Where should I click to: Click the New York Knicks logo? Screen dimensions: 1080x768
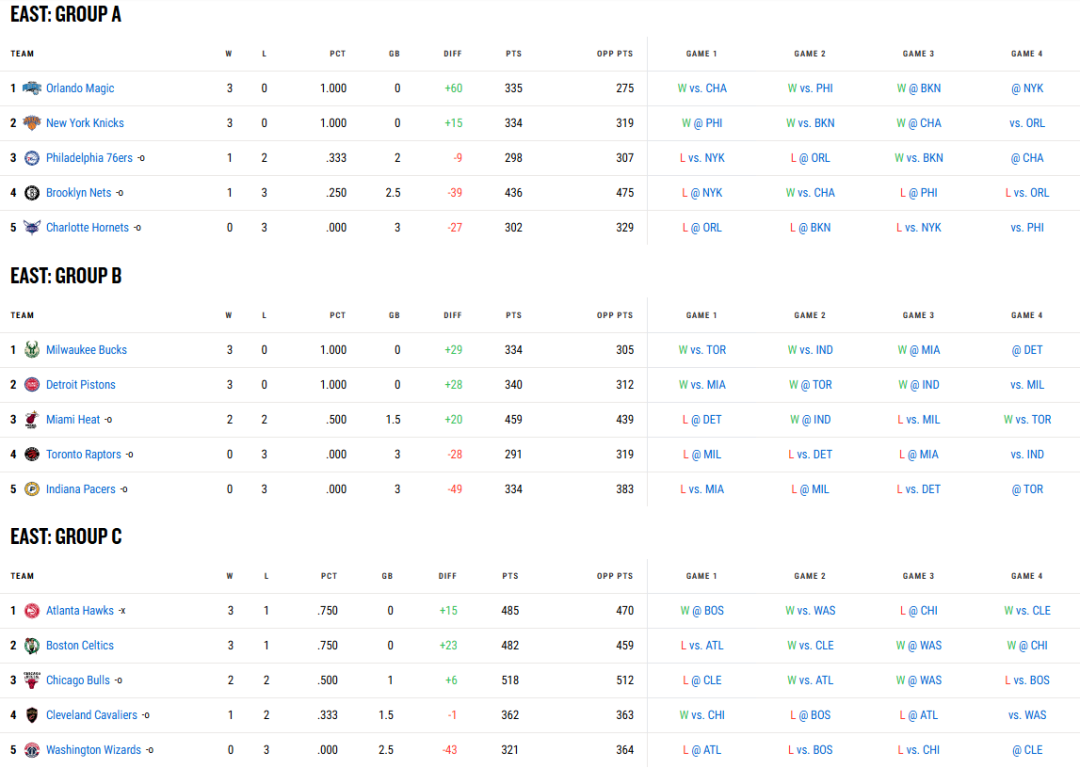click(x=32, y=123)
